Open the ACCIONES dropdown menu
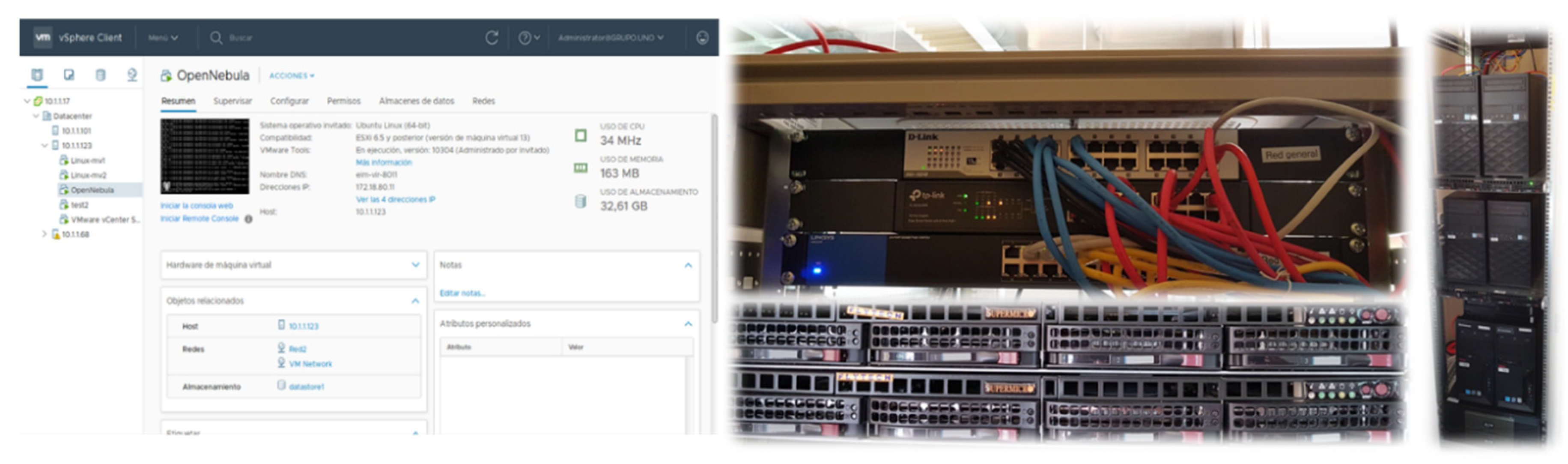 click(x=292, y=75)
